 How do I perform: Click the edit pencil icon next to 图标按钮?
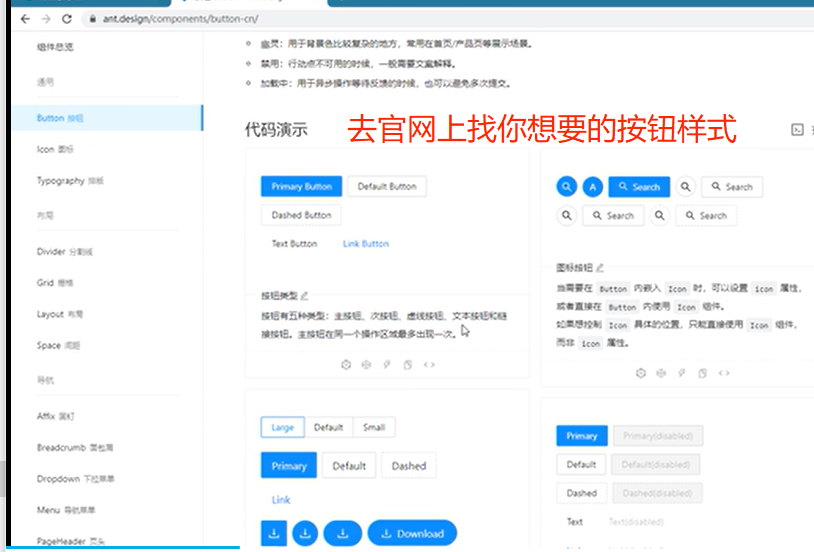tap(600, 267)
